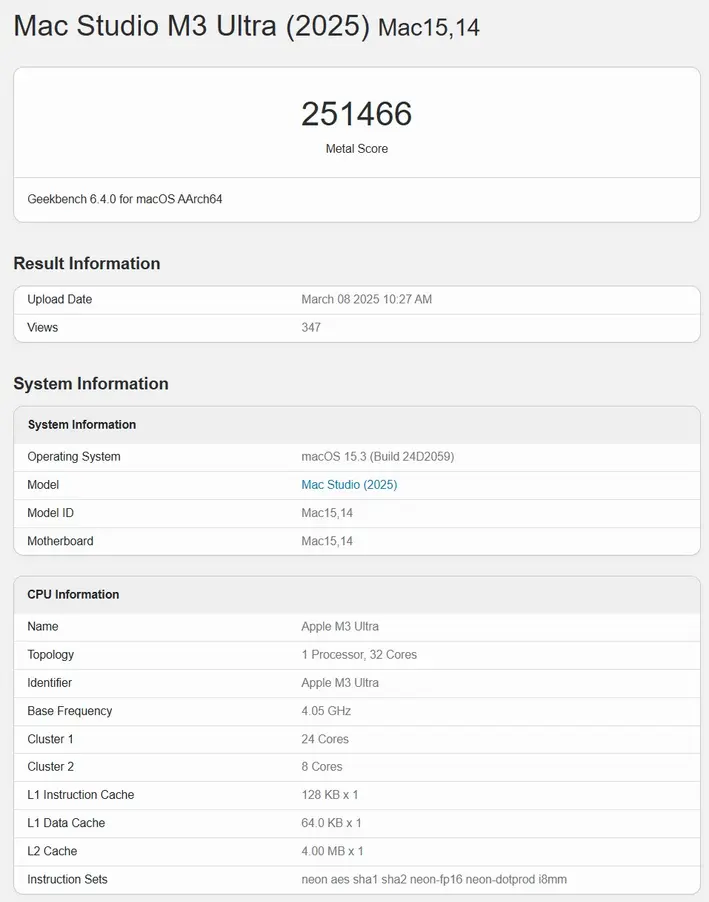Click the Motherboard value in table

click(x=327, y=541)
